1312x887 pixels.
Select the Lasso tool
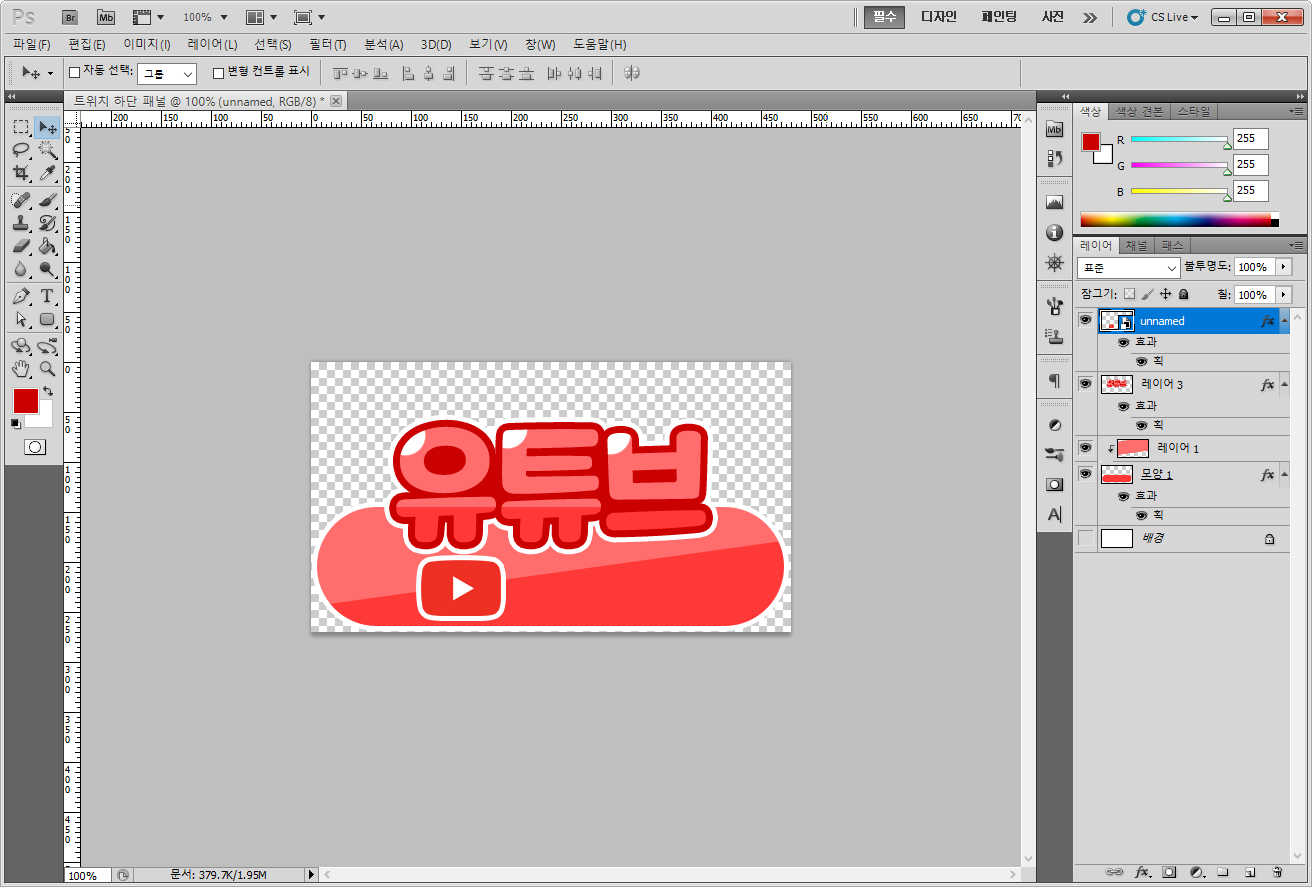point(21,150)
